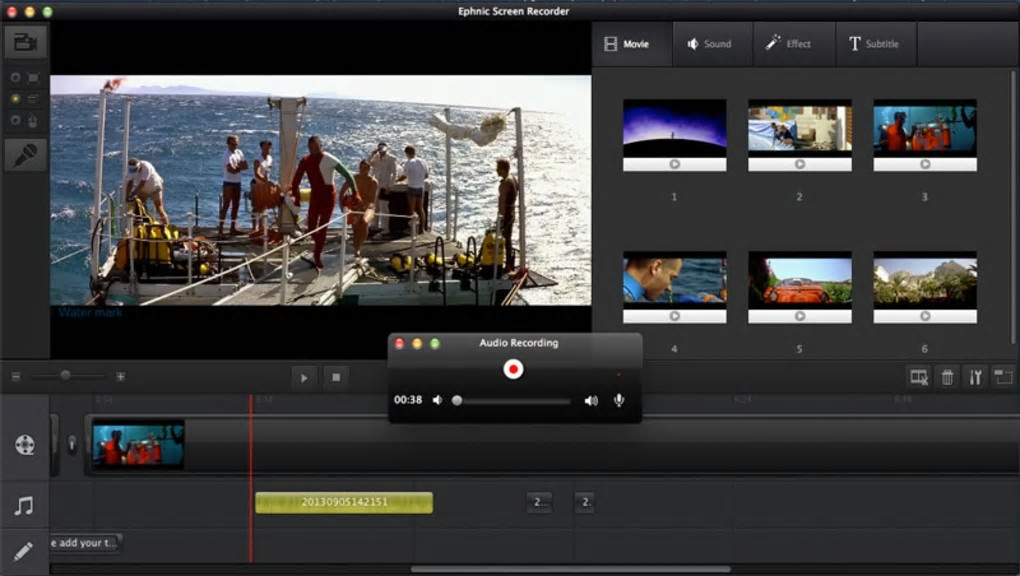Click the microphone icon in Audio Recording
The height and width of the screenshot is (576, 1020).
[x=619, y=400]
